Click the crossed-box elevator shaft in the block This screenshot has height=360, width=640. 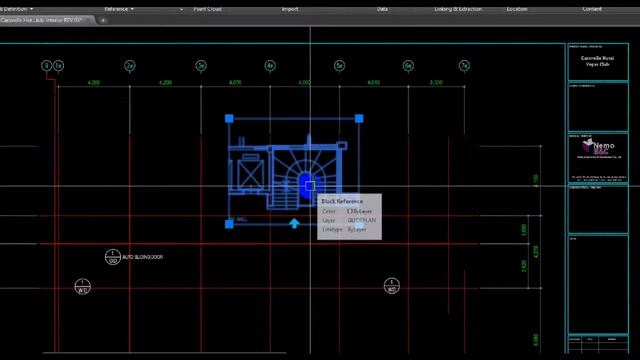point(250,175)
